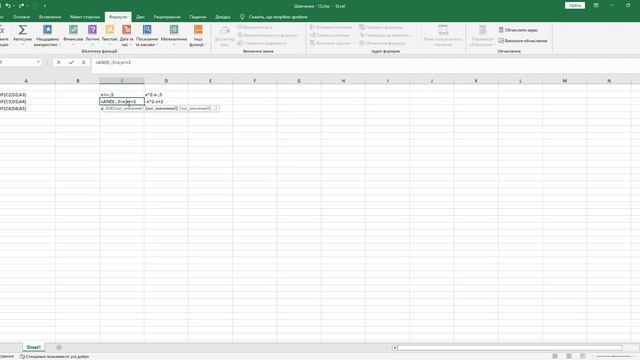Open the Math functions icon
This screenshot has height=360, width=640.
pyautogui.click(x=174, y=30)
